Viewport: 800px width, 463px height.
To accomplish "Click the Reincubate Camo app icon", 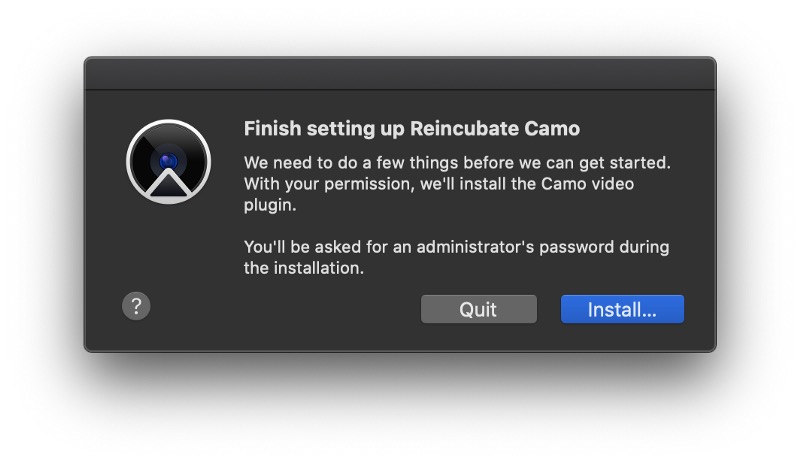I will coord(168,162).
